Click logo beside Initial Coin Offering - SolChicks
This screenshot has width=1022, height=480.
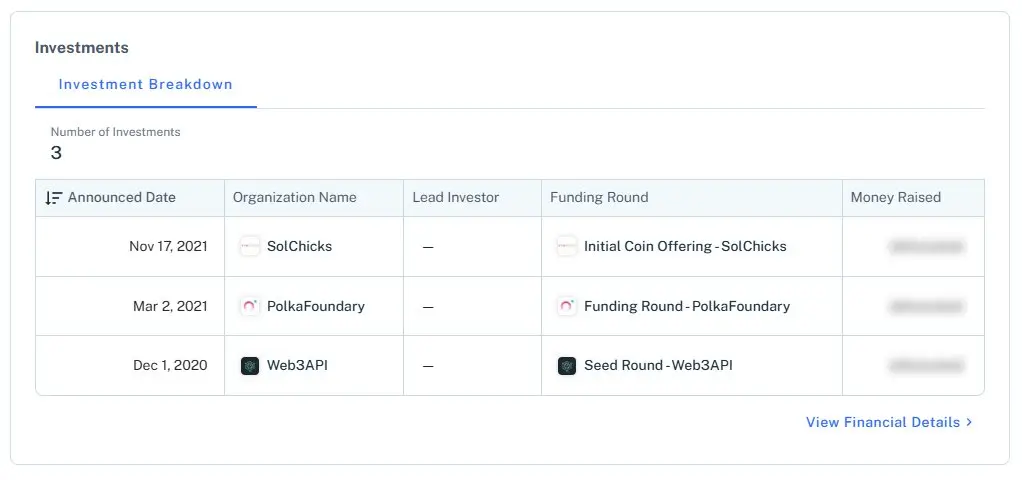pyautogui.click(x=566, y=247)
